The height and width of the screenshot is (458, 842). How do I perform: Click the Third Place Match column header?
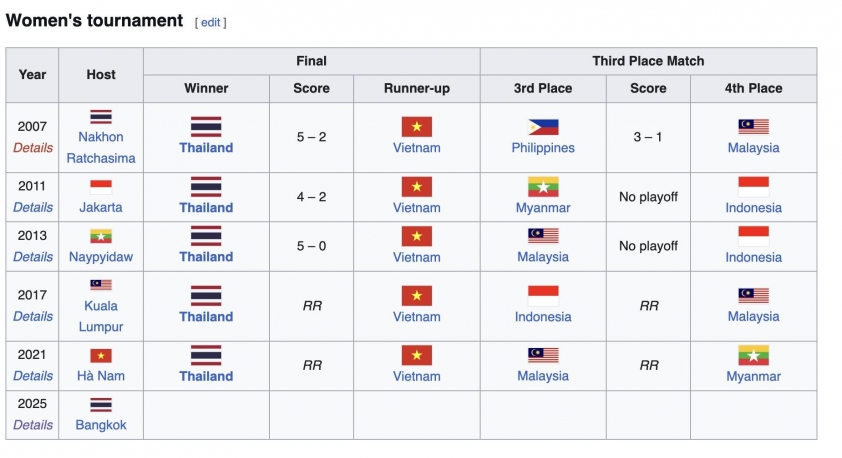[648, 61]
